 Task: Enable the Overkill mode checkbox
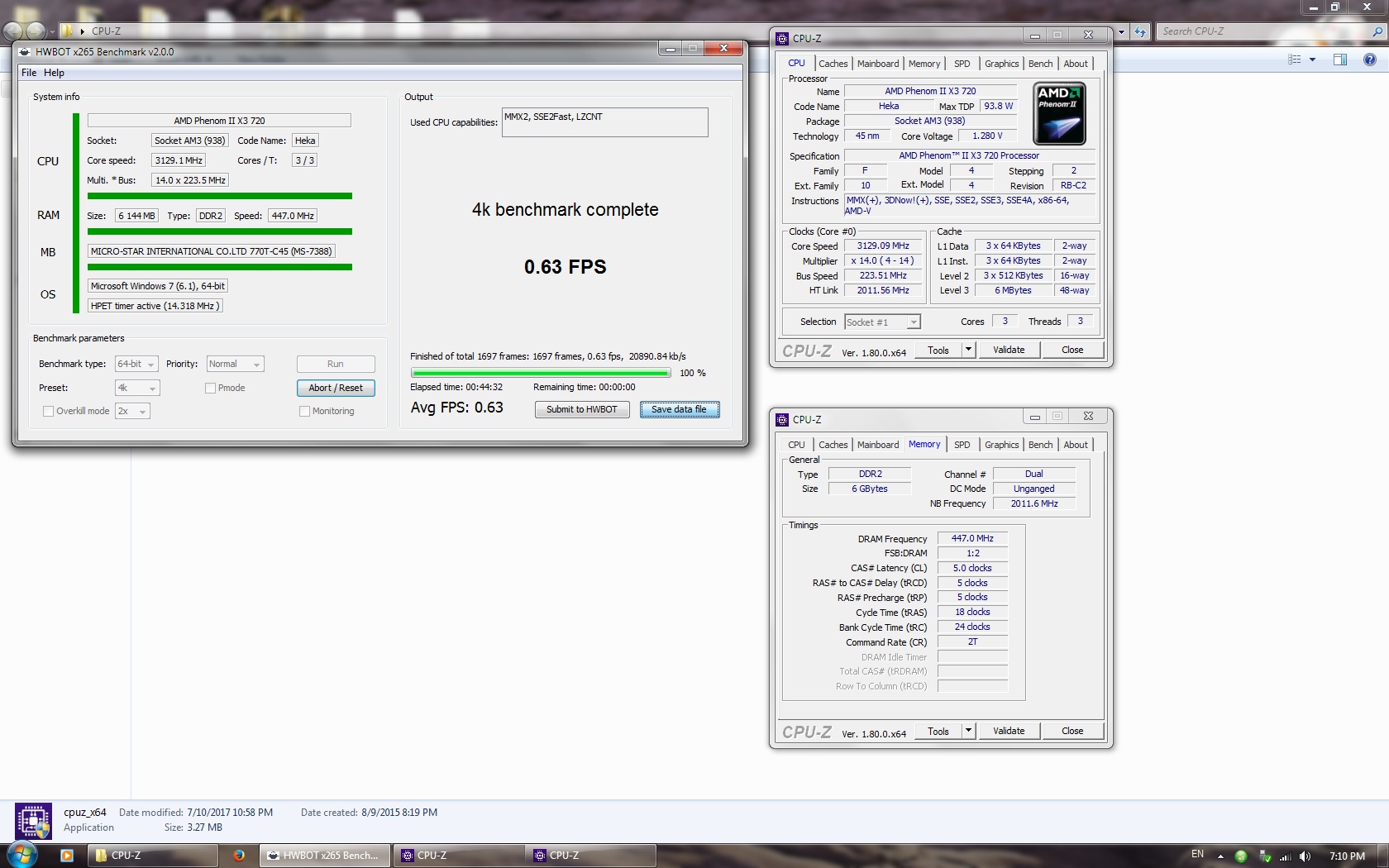point(48,411)
